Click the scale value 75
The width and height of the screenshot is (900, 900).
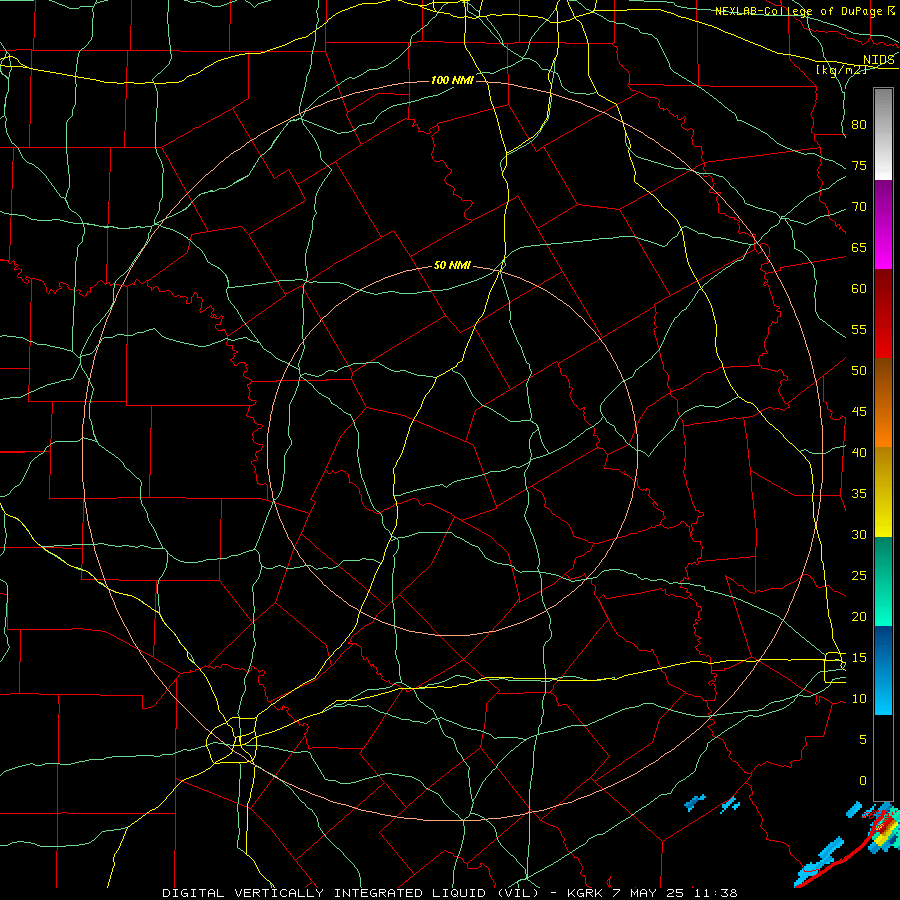pos(859,165)
